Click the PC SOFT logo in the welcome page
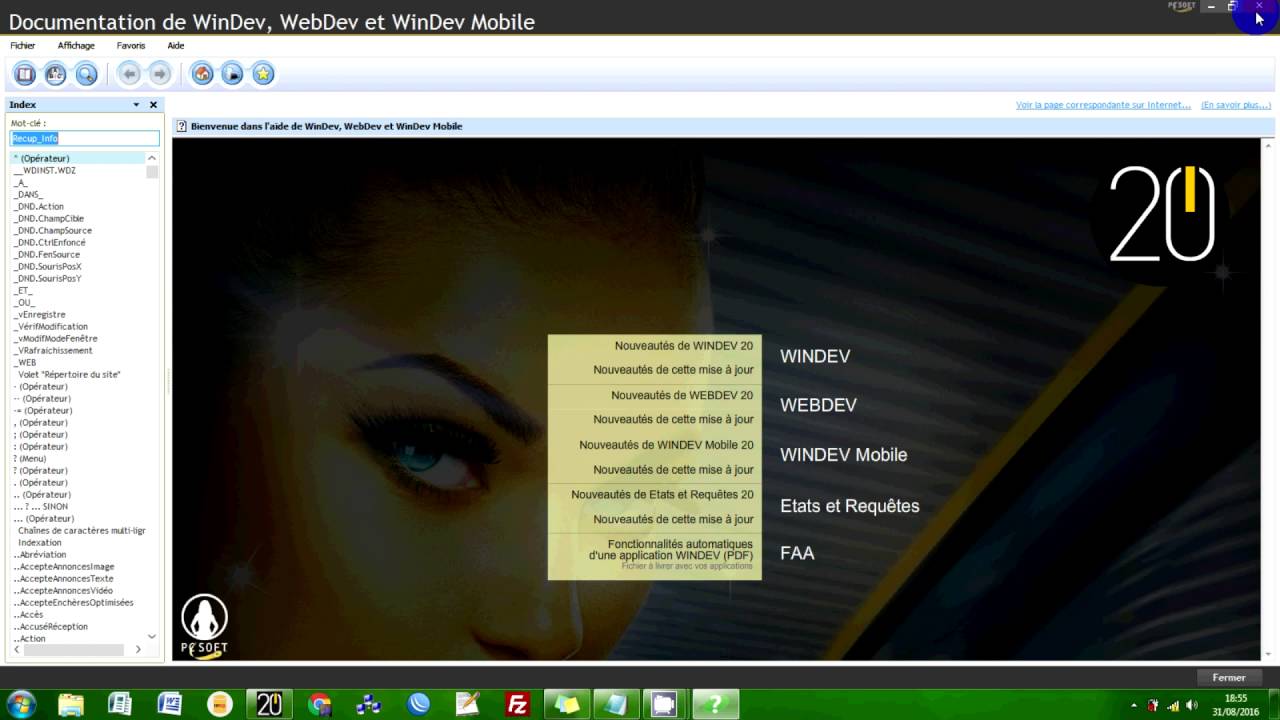 coord(204,626)
